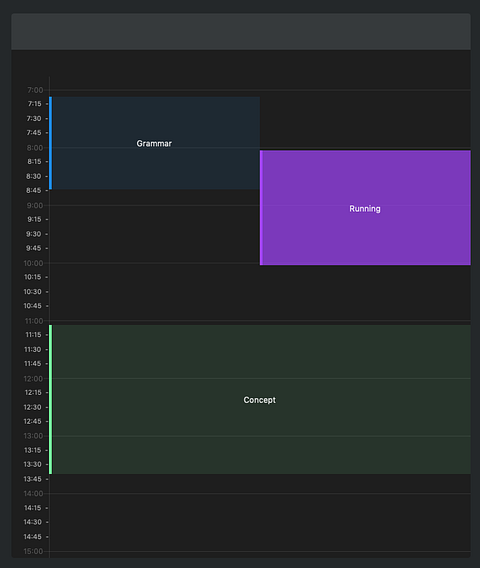480x568 pixels.
Task: Click the 15:00 hour label
Action: (x=33, y=551)
